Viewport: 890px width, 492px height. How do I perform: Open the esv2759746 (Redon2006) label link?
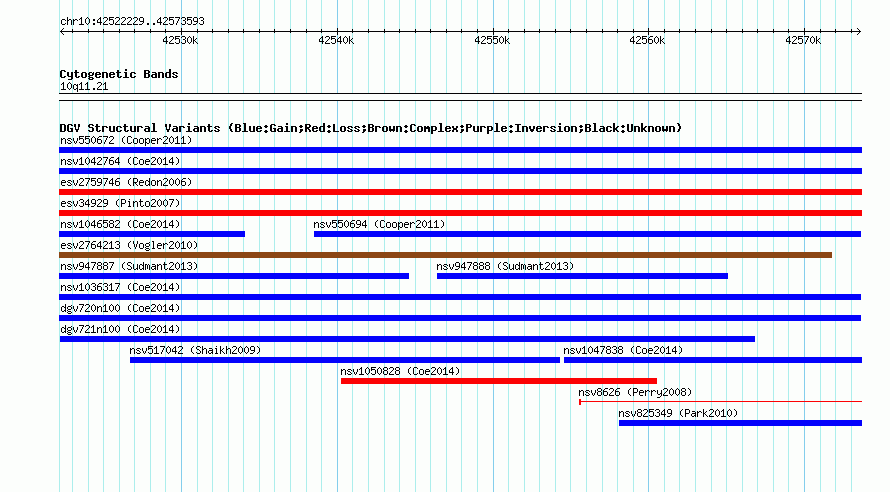tap(126, 182)
